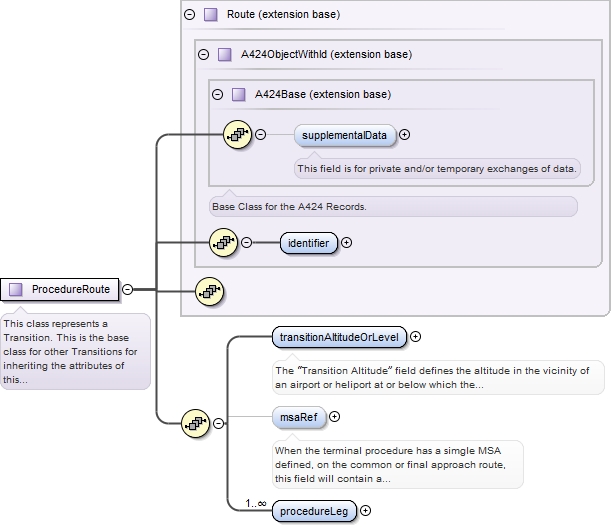Expand the identifier element

point(347,242)
